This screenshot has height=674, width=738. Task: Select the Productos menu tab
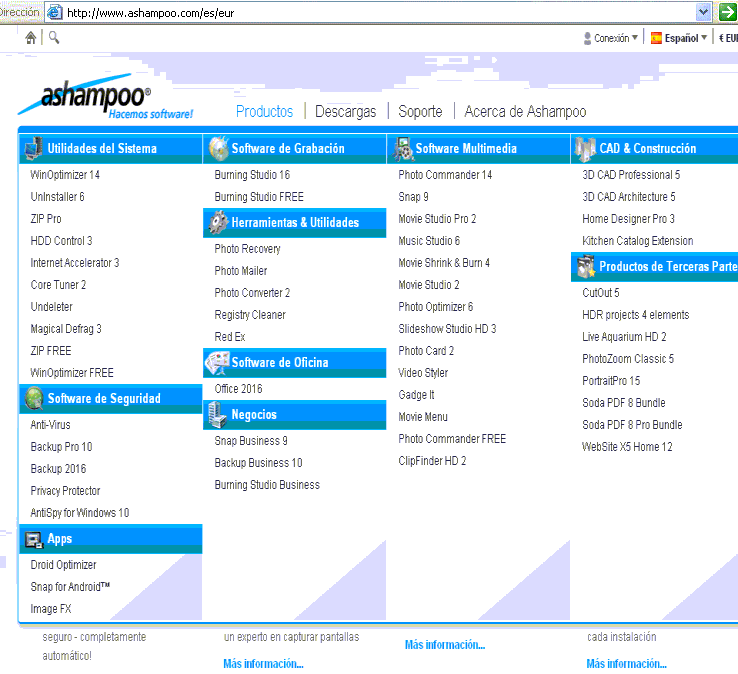point(264,112)
